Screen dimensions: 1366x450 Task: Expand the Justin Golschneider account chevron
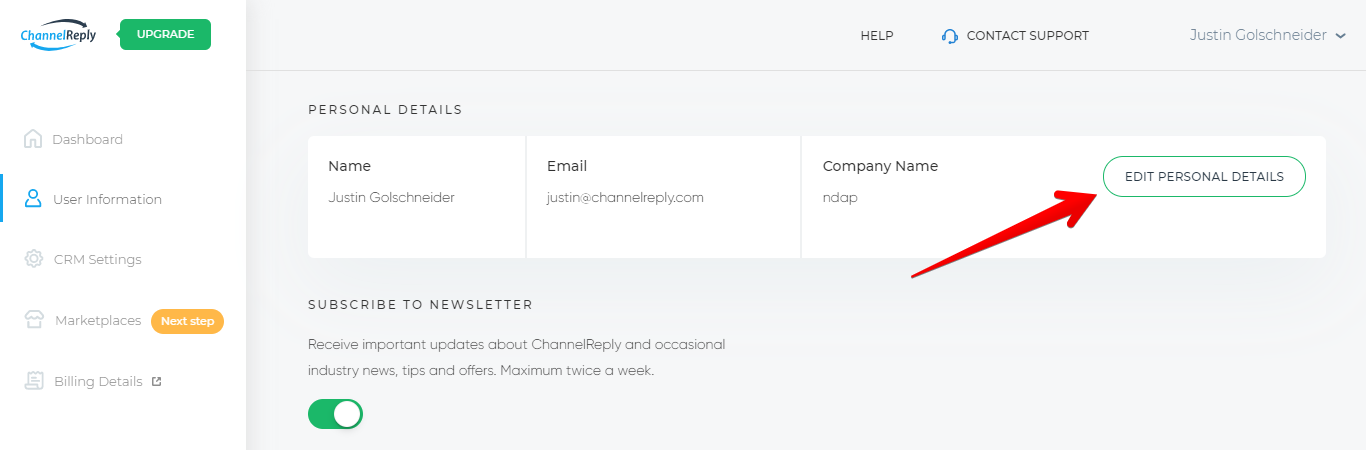coord(1341,36)
